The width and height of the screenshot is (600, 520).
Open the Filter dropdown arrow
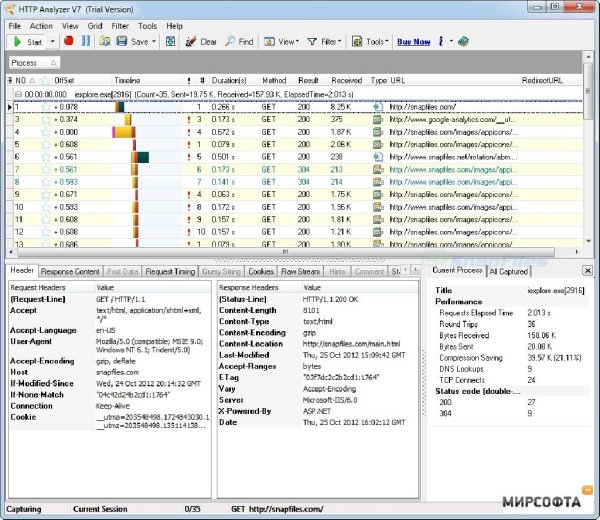tap(339, 41)
